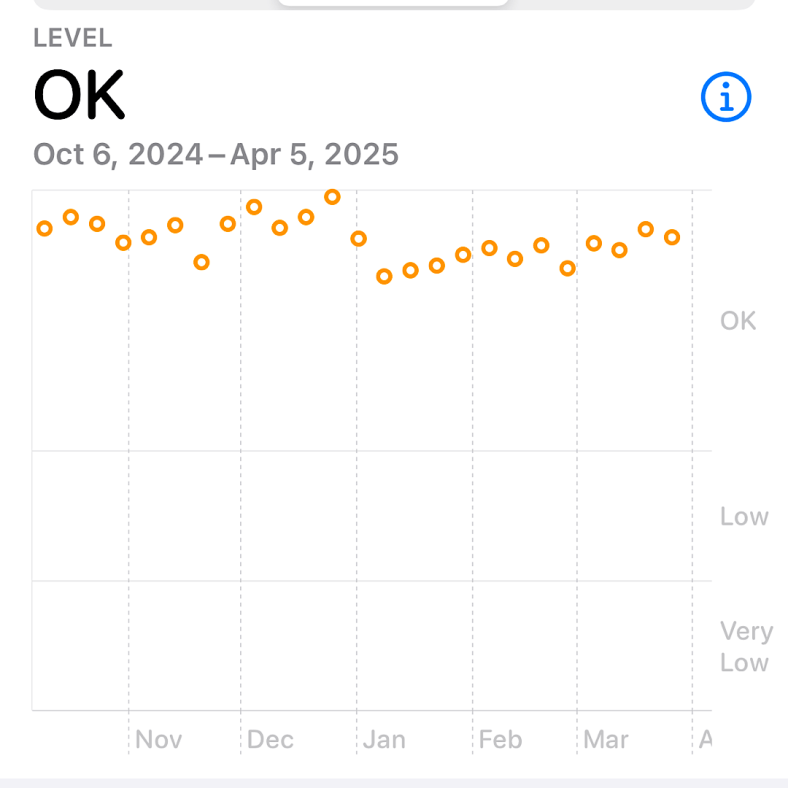Tap the blue info icon
788x788 pixels.
726,98
